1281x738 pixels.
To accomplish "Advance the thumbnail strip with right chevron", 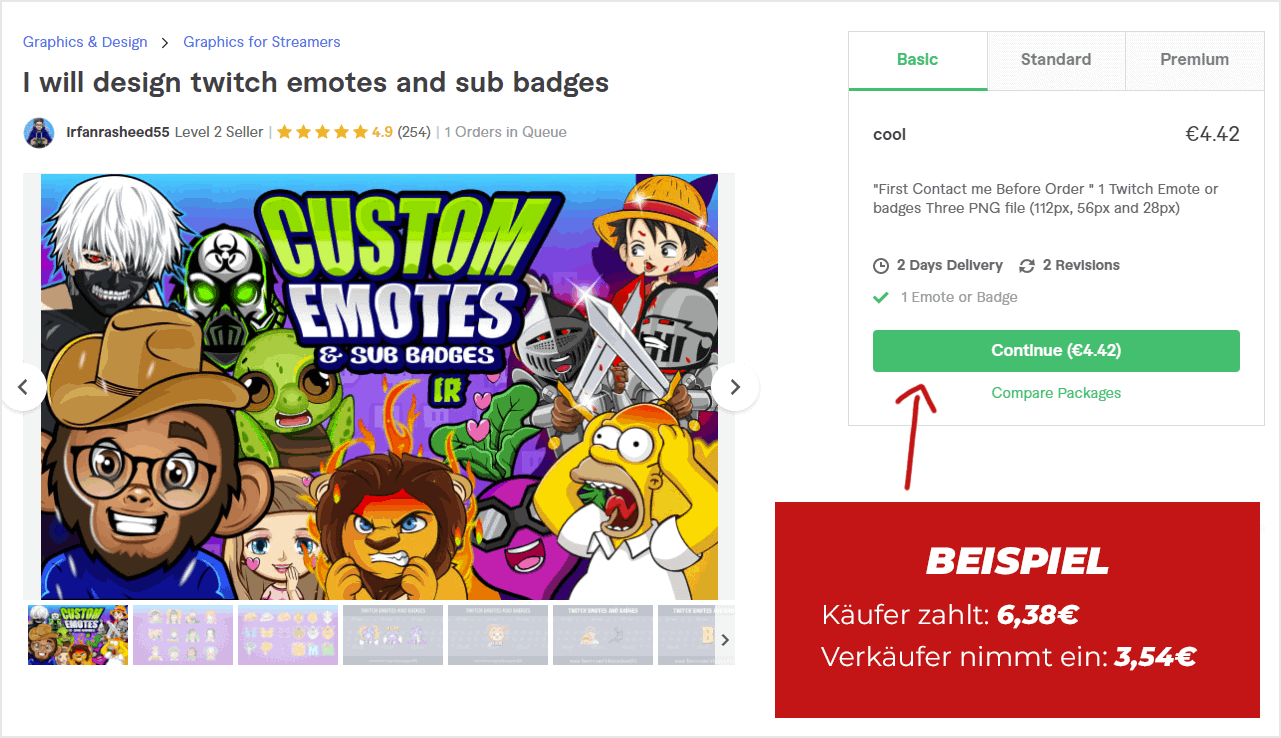I will pos(725,639).
